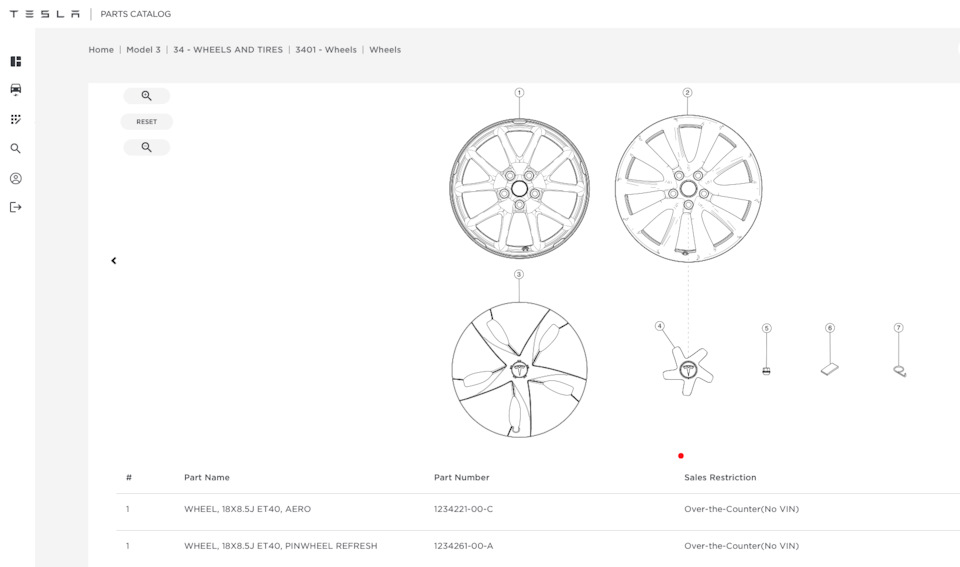Select callout number 1 on diagram
This screenshot has width=960, height=567.
click(x=519, y=92)
